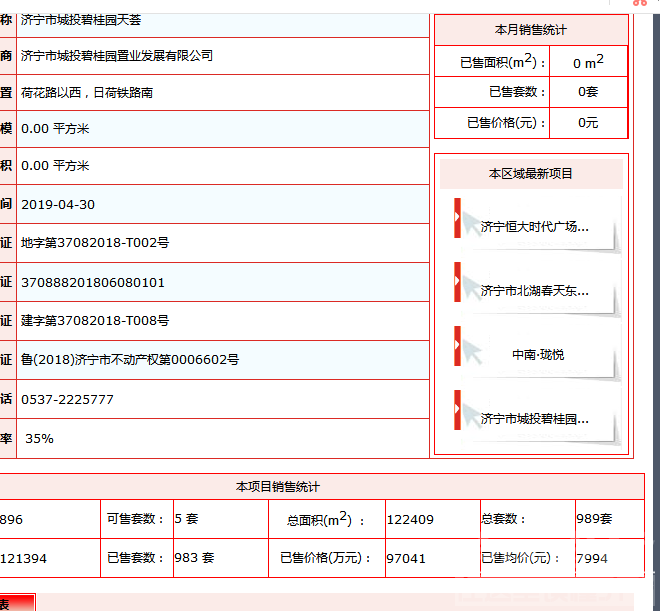Click the land permit 地字第37082018-T002号
Viewport: 660px width, 611px height.
[95, 243]
